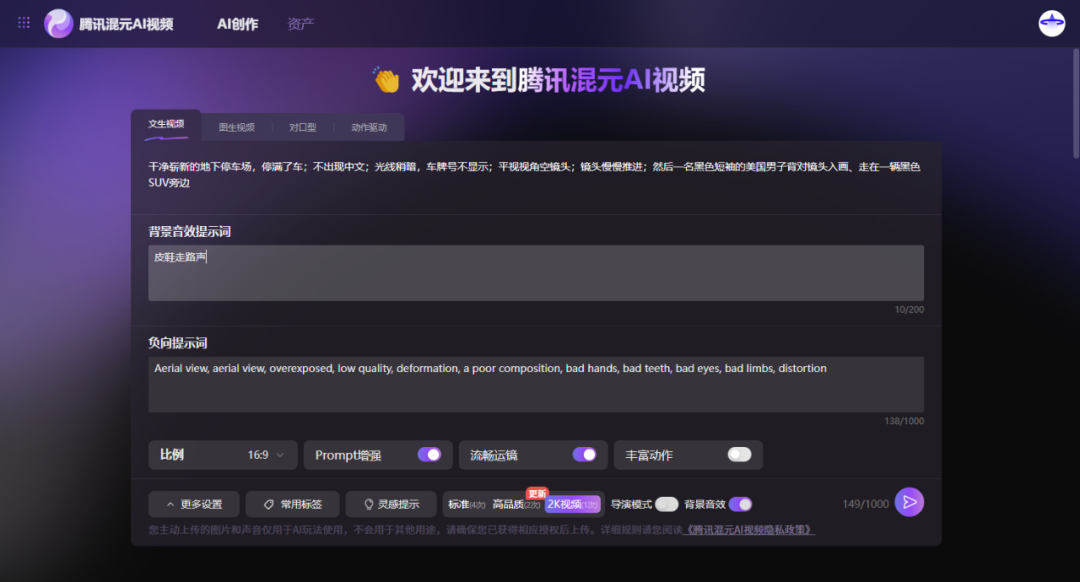The width and height of the screenshot is (1080, 582).
Task: Open the 资产 menu in header
Action: pos(300,24)
